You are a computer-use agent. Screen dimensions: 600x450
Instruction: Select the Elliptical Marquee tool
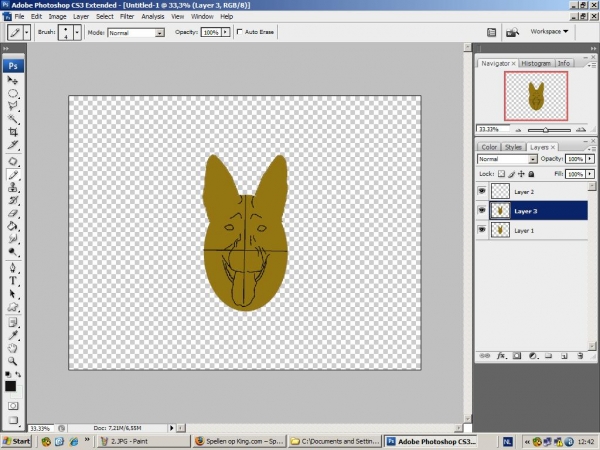point(13,93)
